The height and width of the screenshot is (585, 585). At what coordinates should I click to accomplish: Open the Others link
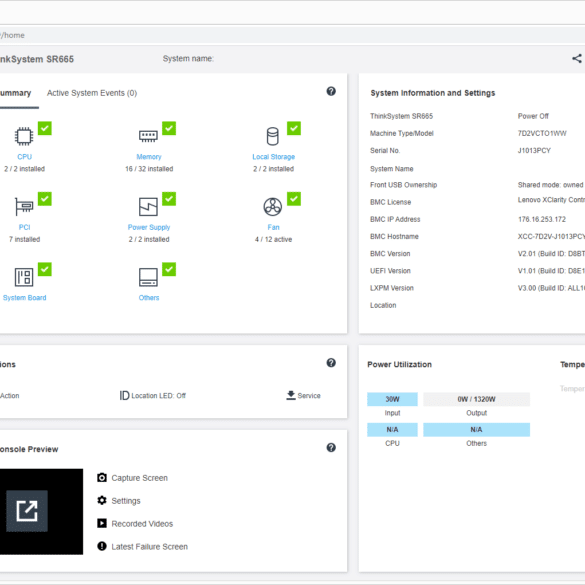149,298
